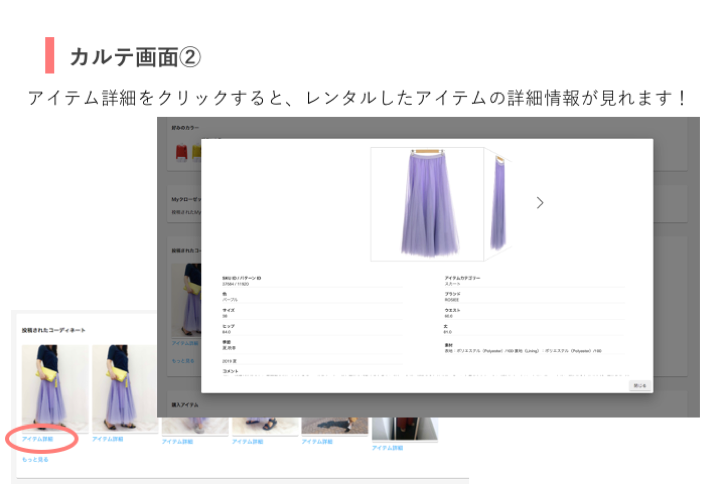Click the partial side-view skirt image

[x=497, y=203]
